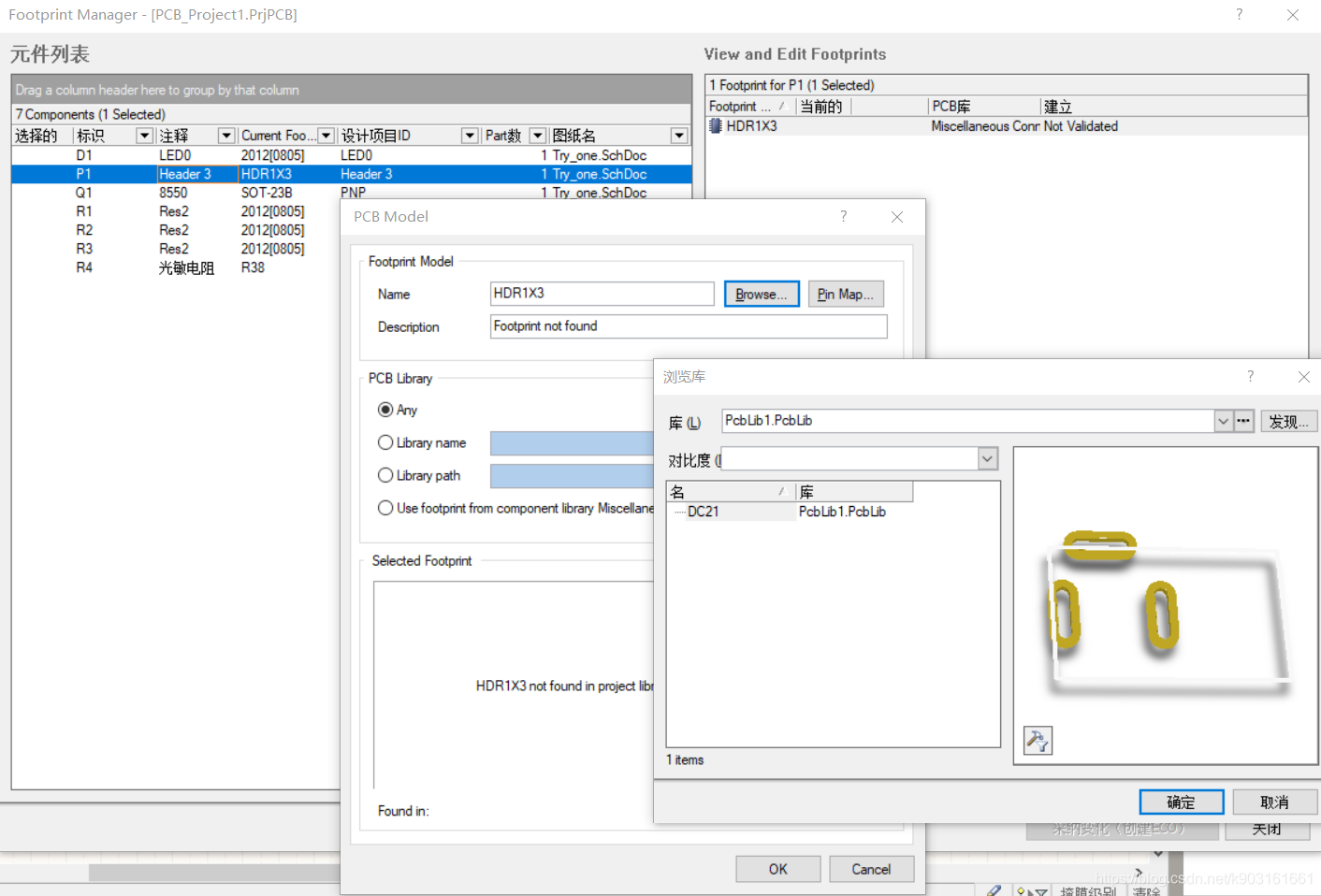Click the HDR1X3 footprint chip icon
The image size is (1321, 896).
tap(716, 126)
